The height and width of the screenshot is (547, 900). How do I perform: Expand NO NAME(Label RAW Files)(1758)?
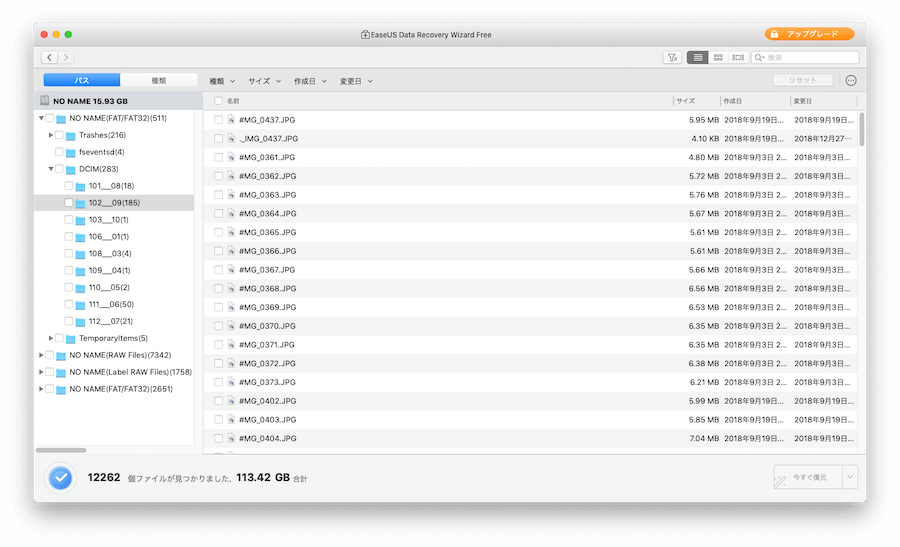41,372
